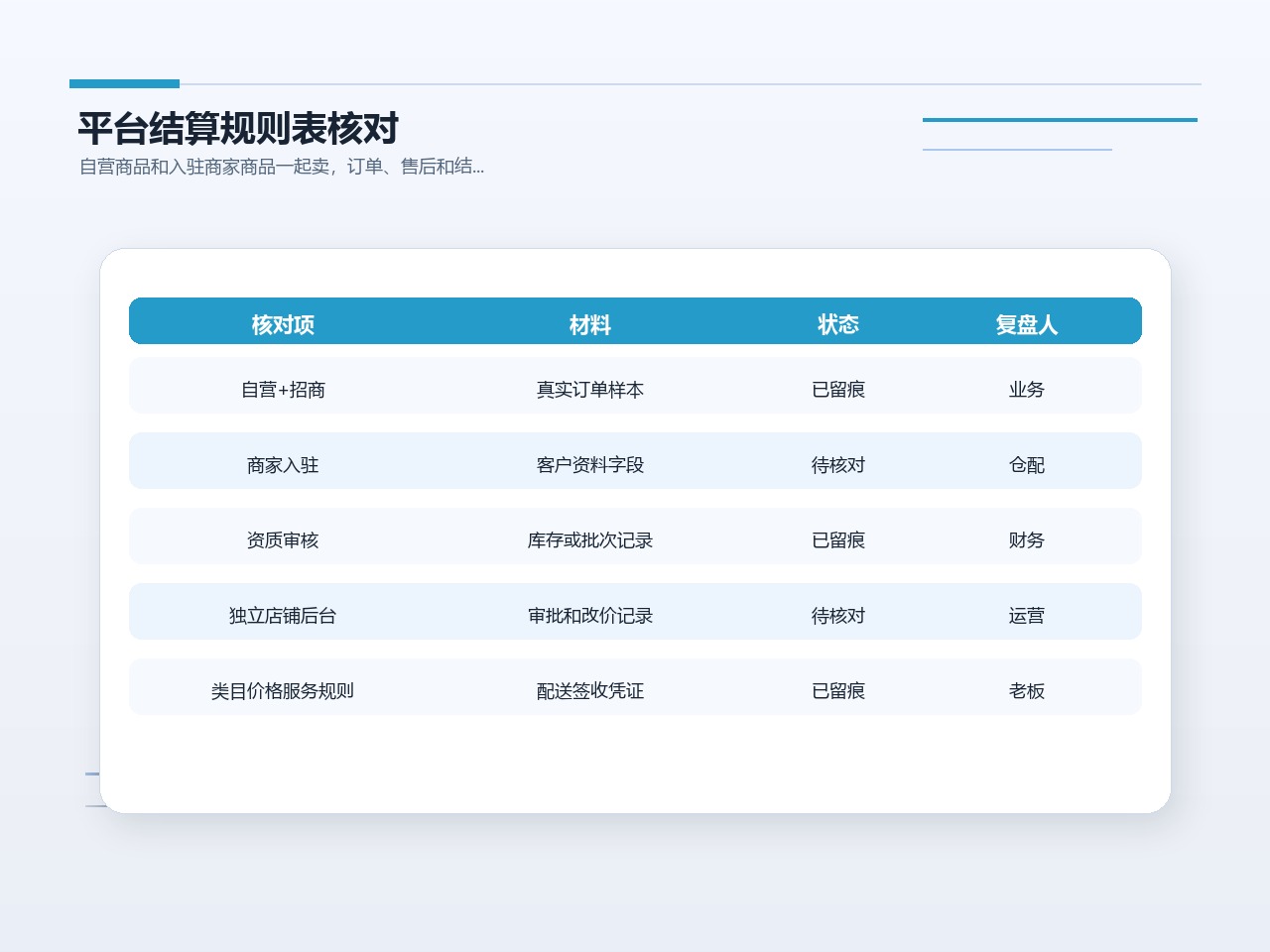Click the 材料 column header
The image size is (1270, 952).
tap(590, 324)
